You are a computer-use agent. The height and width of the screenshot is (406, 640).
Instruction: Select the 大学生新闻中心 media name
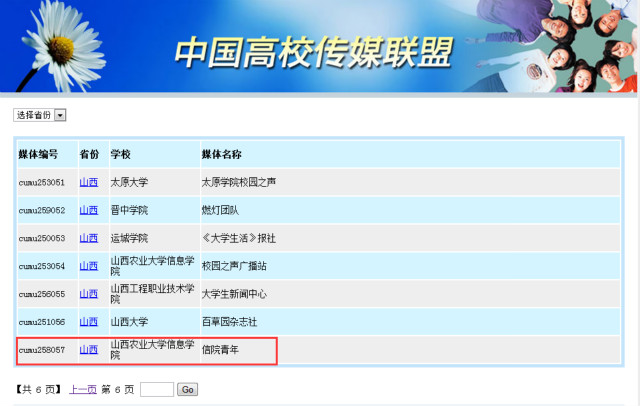(234, 294)
